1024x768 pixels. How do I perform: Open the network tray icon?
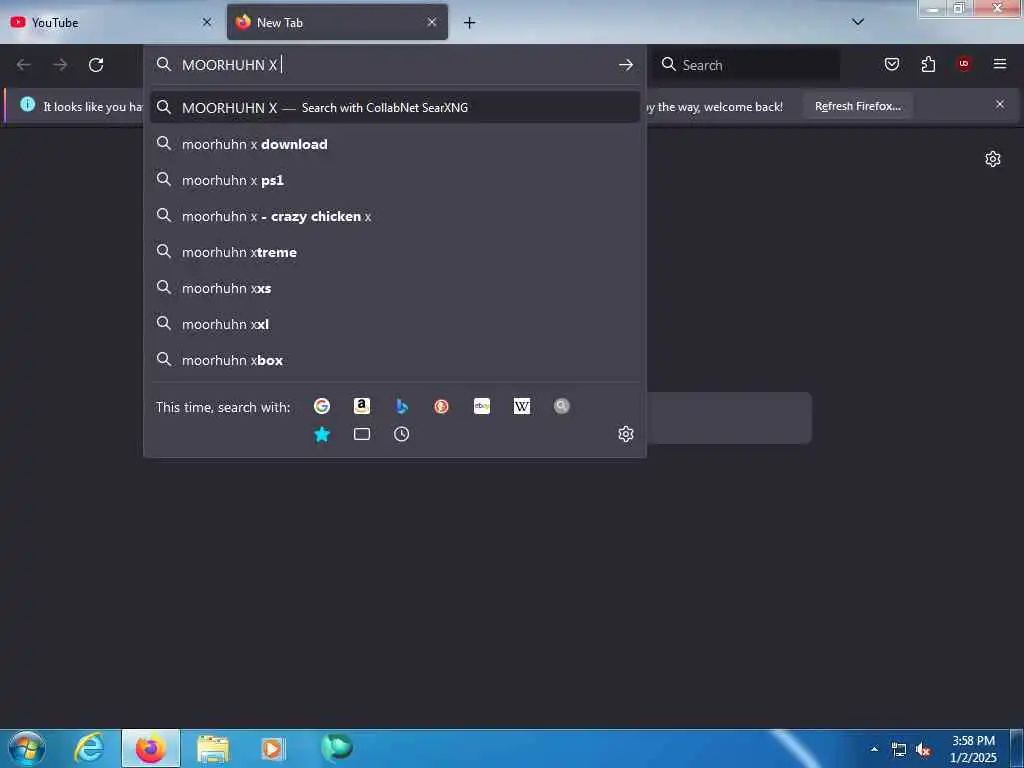[899, 750]
